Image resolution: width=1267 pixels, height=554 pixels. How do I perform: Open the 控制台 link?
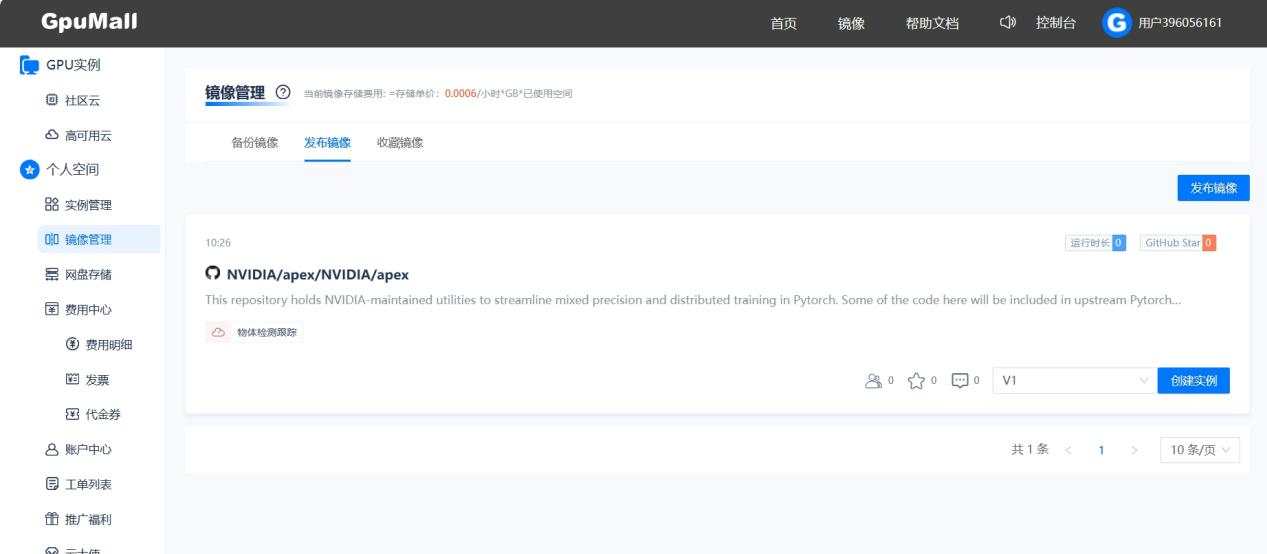(1055, 23)
